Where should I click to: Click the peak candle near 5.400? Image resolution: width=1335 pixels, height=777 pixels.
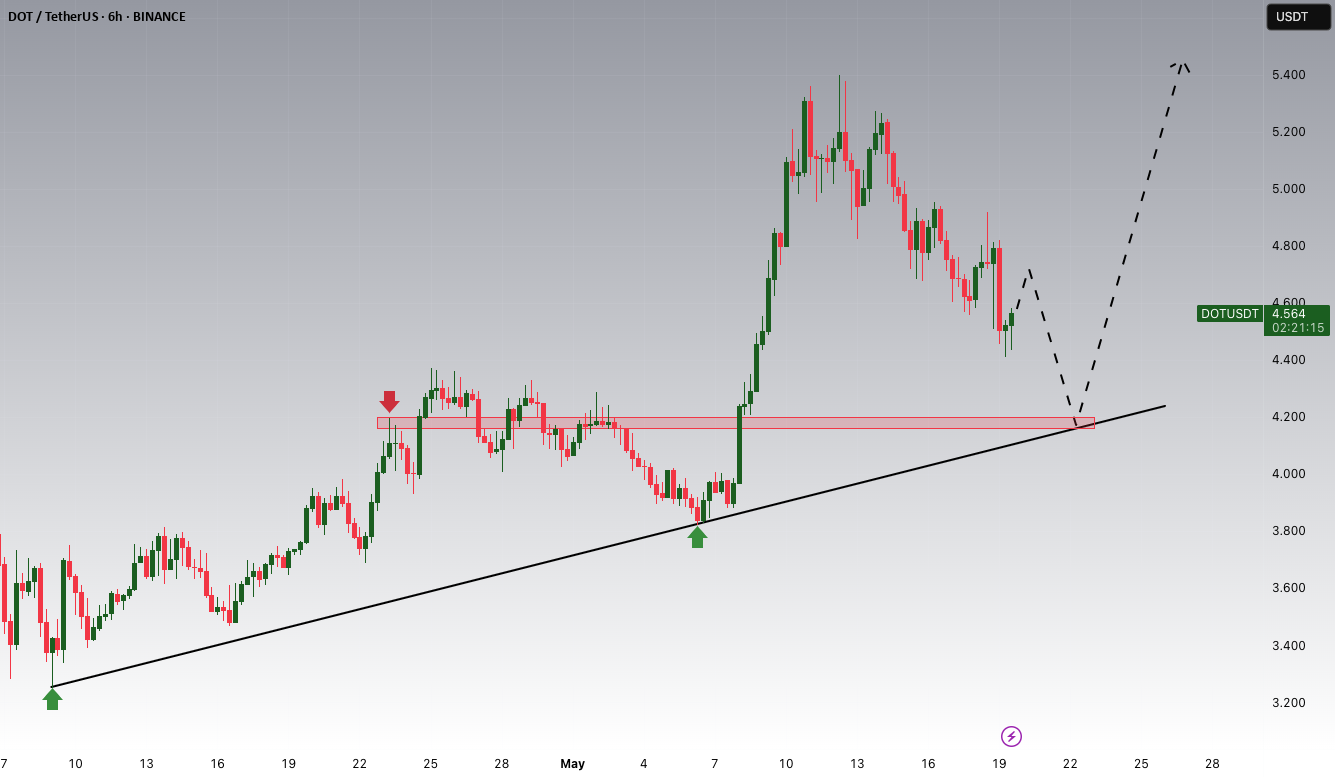(x=839, y=120)
